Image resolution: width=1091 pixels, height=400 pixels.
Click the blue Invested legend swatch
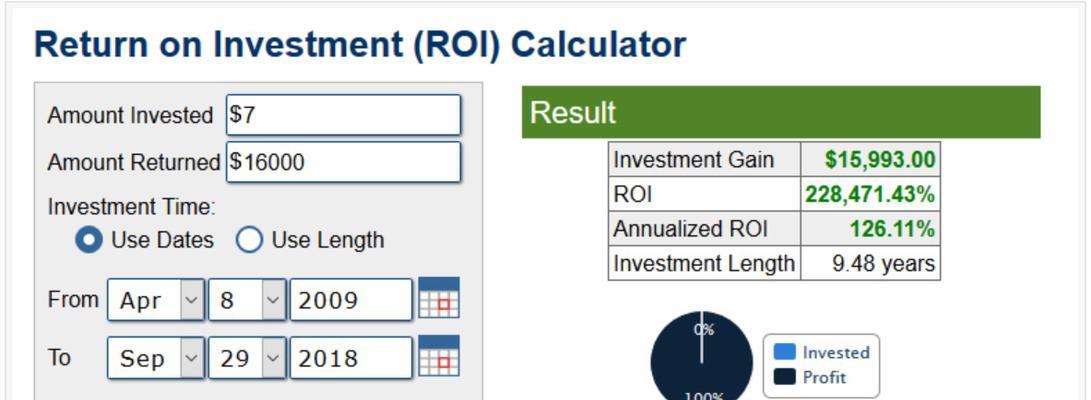click(785, 352)
